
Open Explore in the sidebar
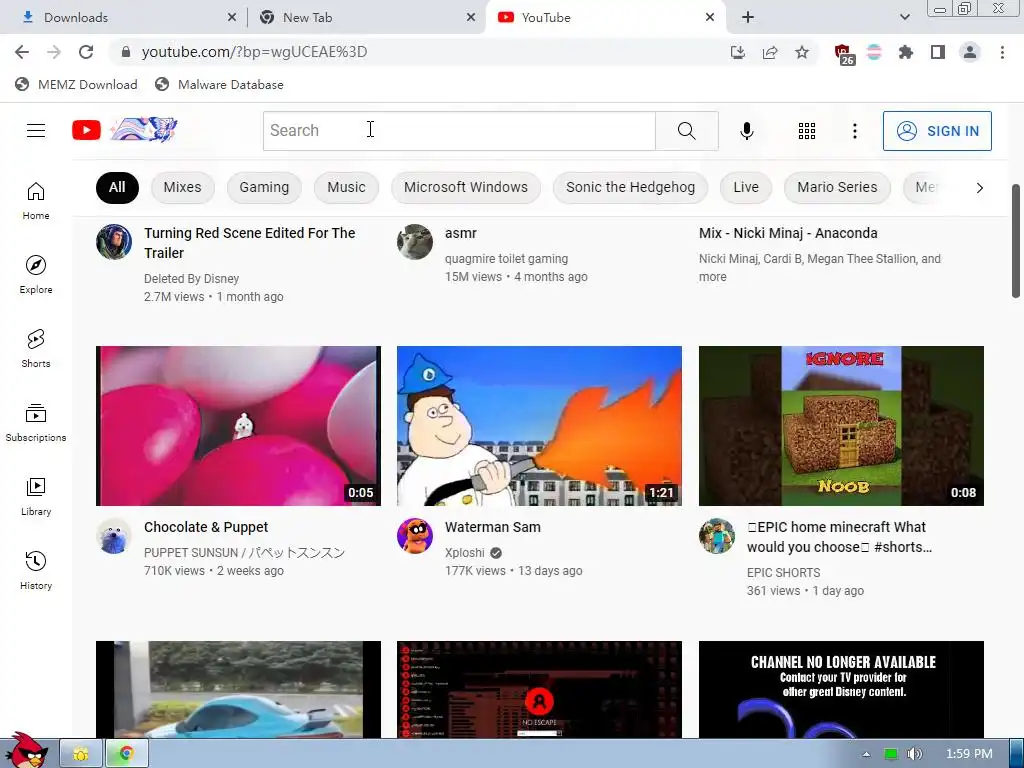36,275
